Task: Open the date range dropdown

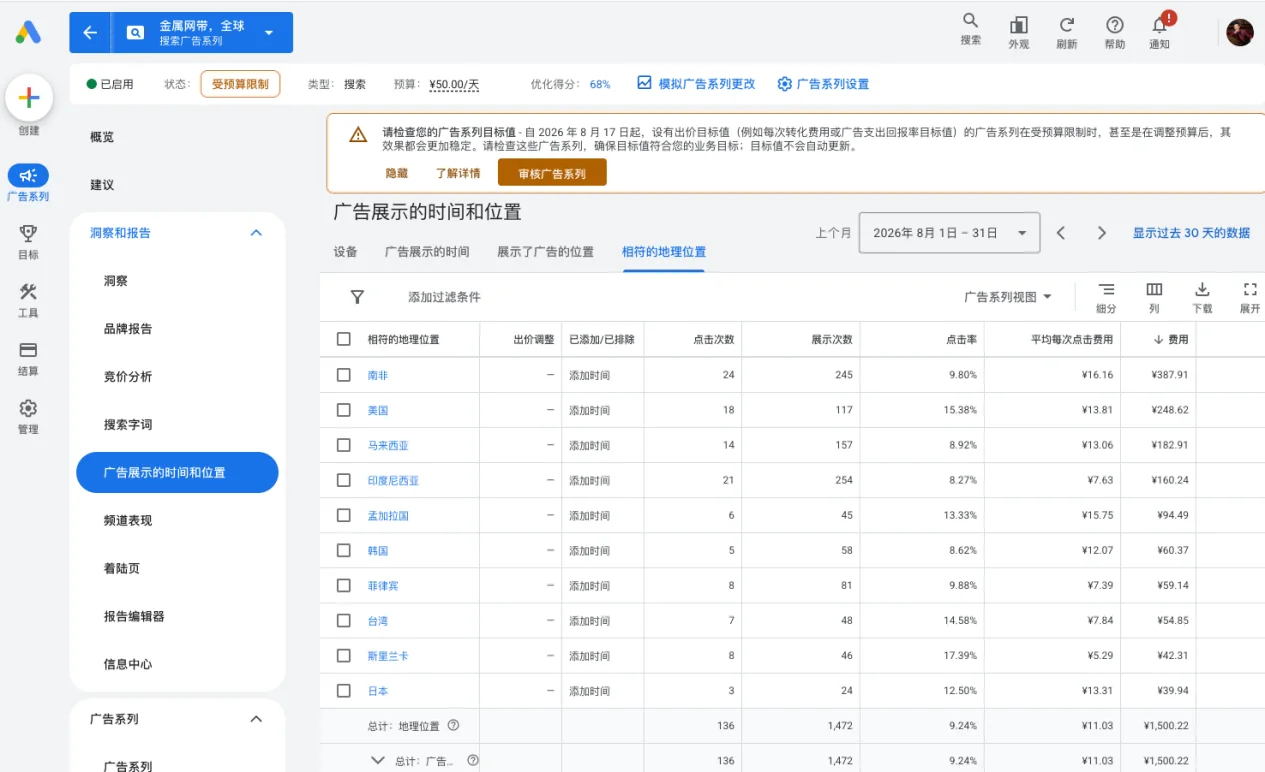Action: tap(949, 233)
